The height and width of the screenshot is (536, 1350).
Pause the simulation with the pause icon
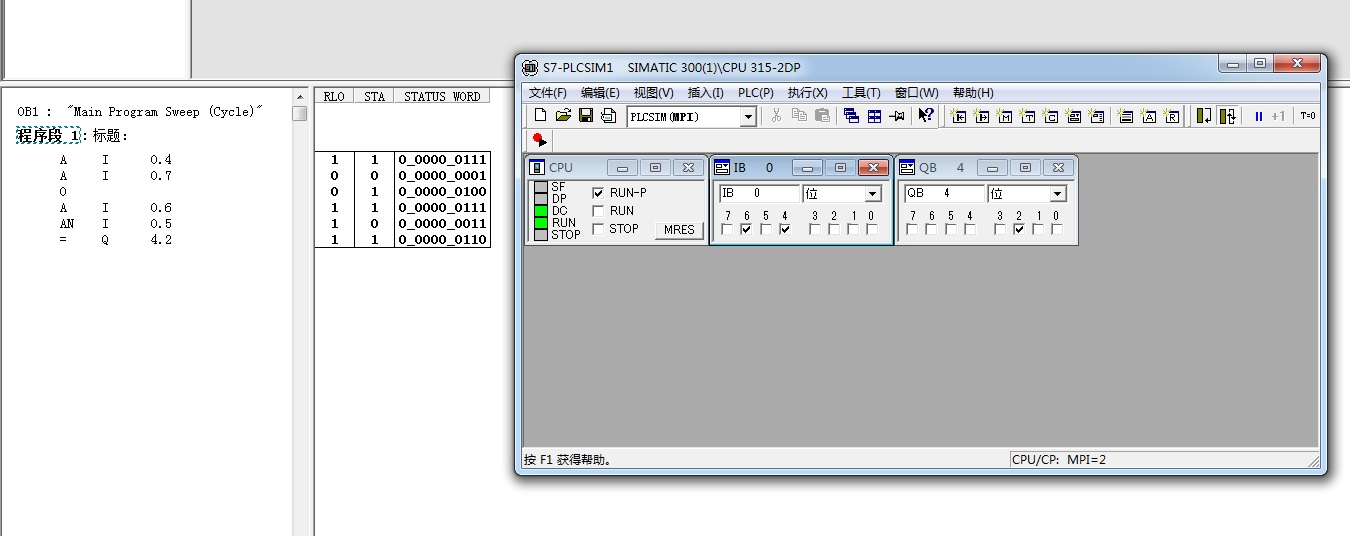pos(1258,116)
